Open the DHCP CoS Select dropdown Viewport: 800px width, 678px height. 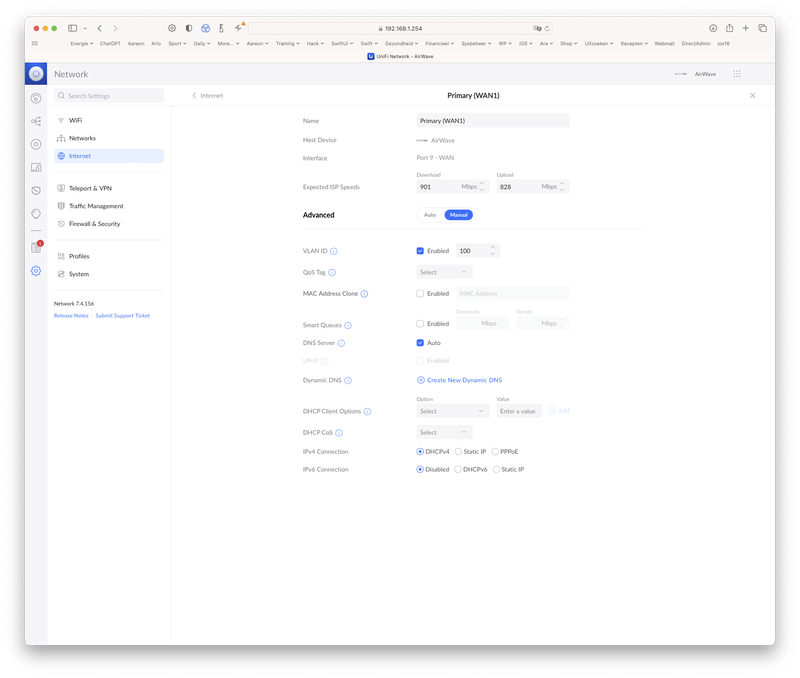click(444, 432)
